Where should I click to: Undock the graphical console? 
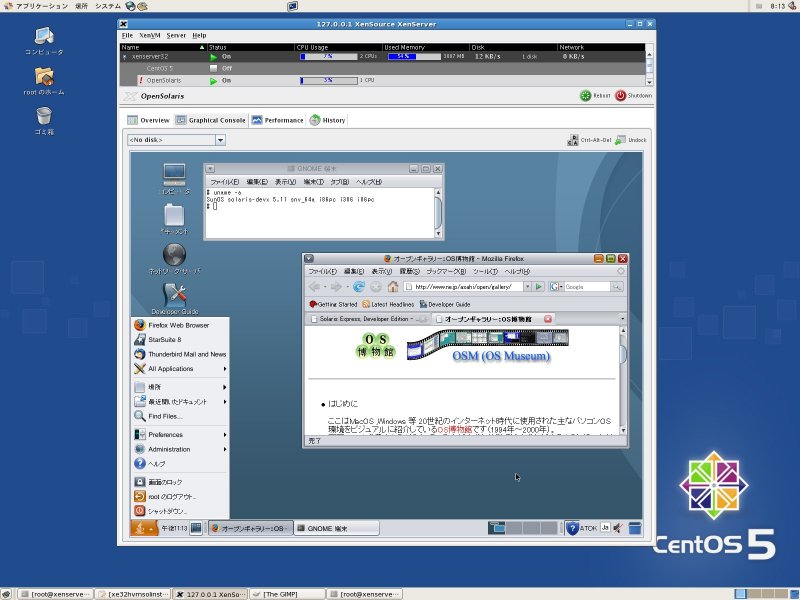click(x=631, y=140)
